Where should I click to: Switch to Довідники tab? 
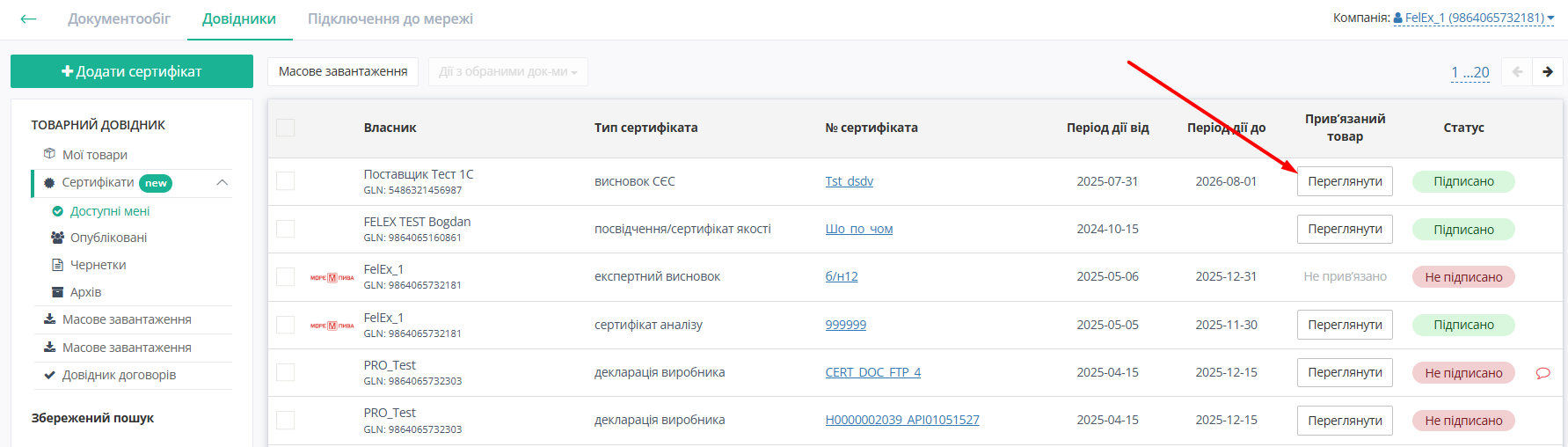click(239, 18)
